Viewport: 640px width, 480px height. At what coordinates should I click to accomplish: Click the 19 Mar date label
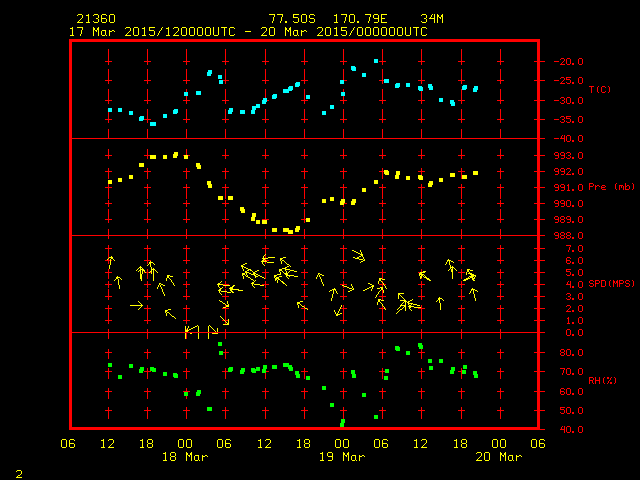coord(342,457)
